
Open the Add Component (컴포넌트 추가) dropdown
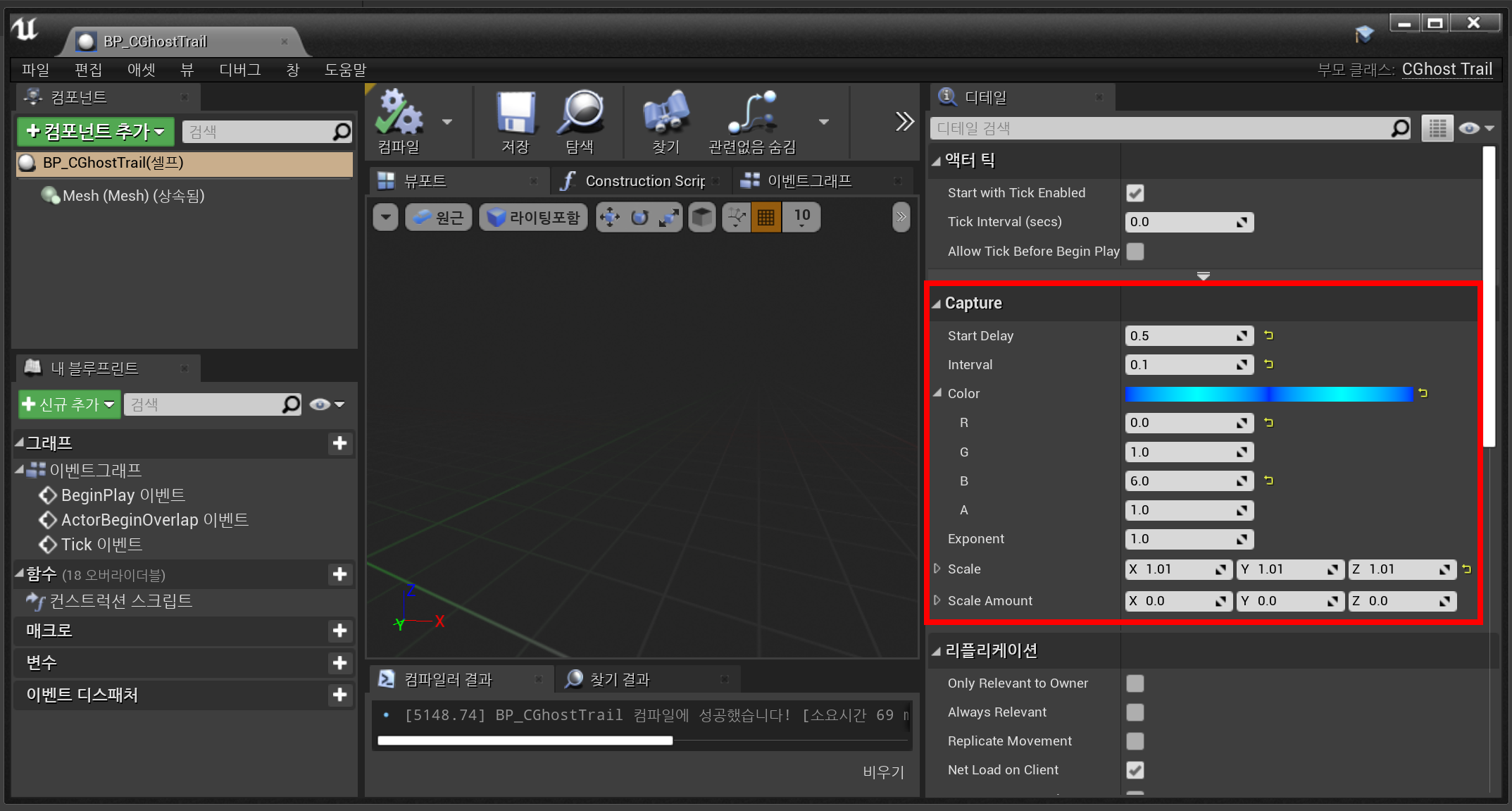(95, 131)
